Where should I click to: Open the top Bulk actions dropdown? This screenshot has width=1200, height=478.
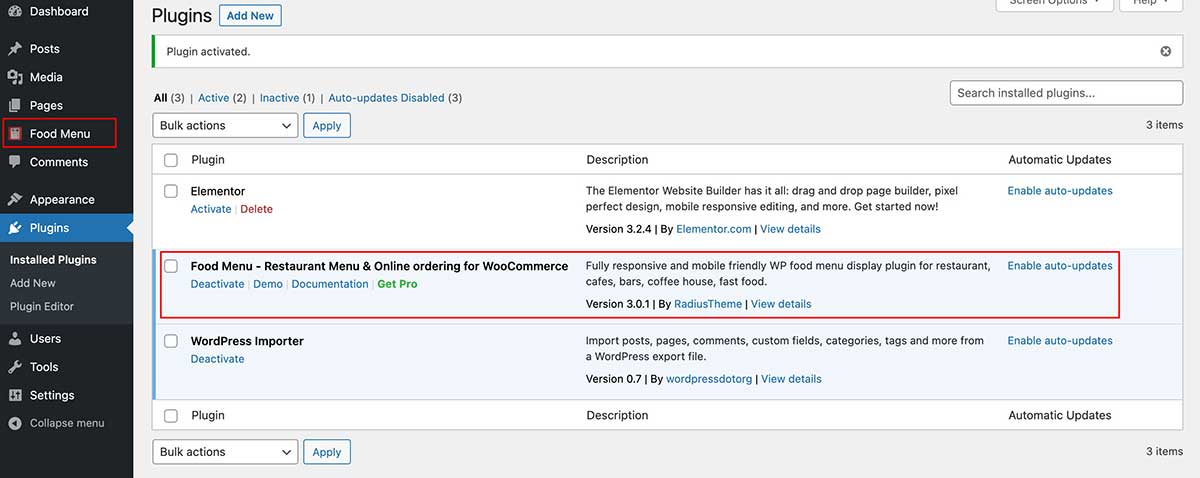[225, 125]
